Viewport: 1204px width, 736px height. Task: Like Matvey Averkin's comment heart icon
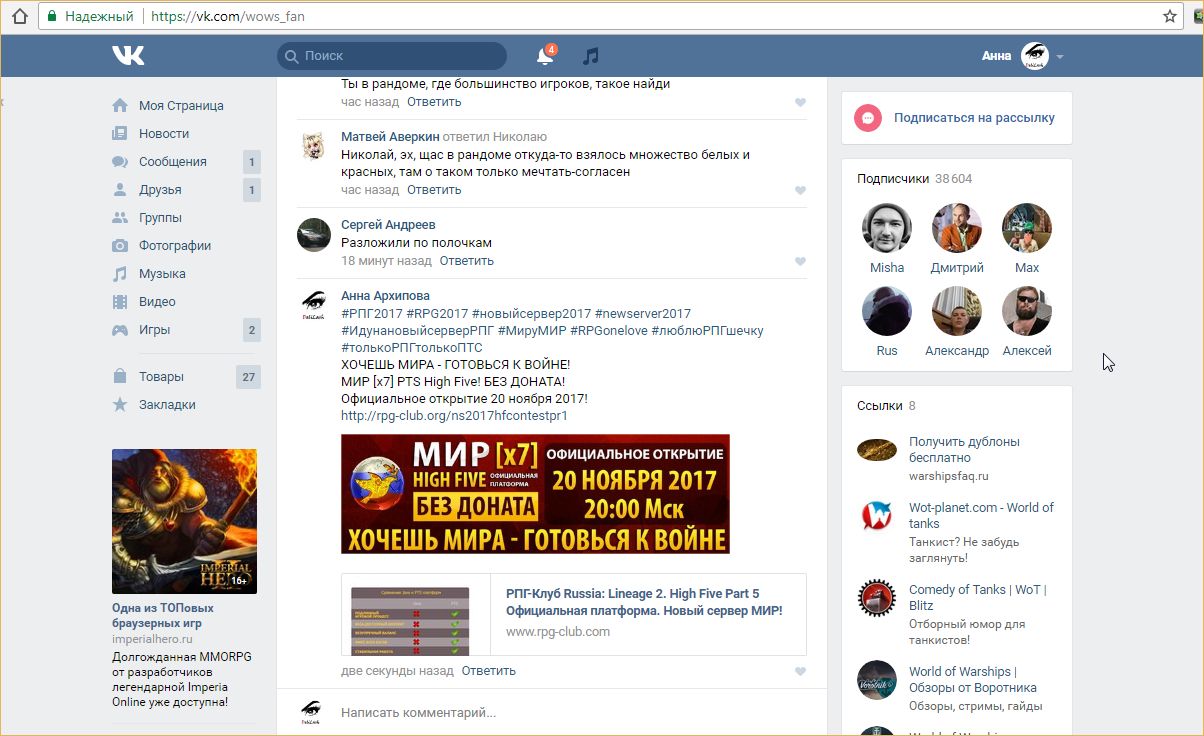800,191
